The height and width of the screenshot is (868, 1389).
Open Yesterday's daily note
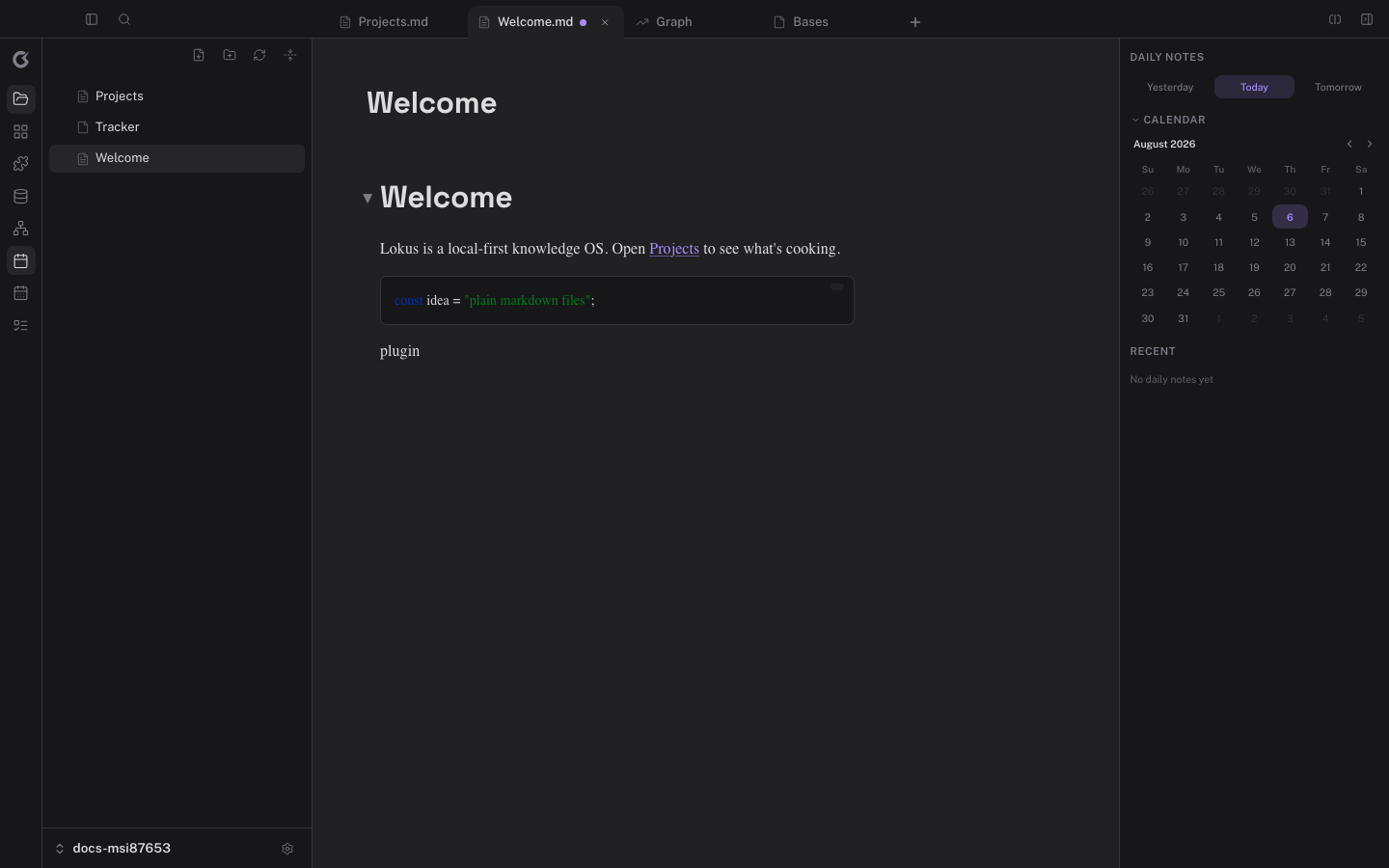click(x=1170, y=87)
